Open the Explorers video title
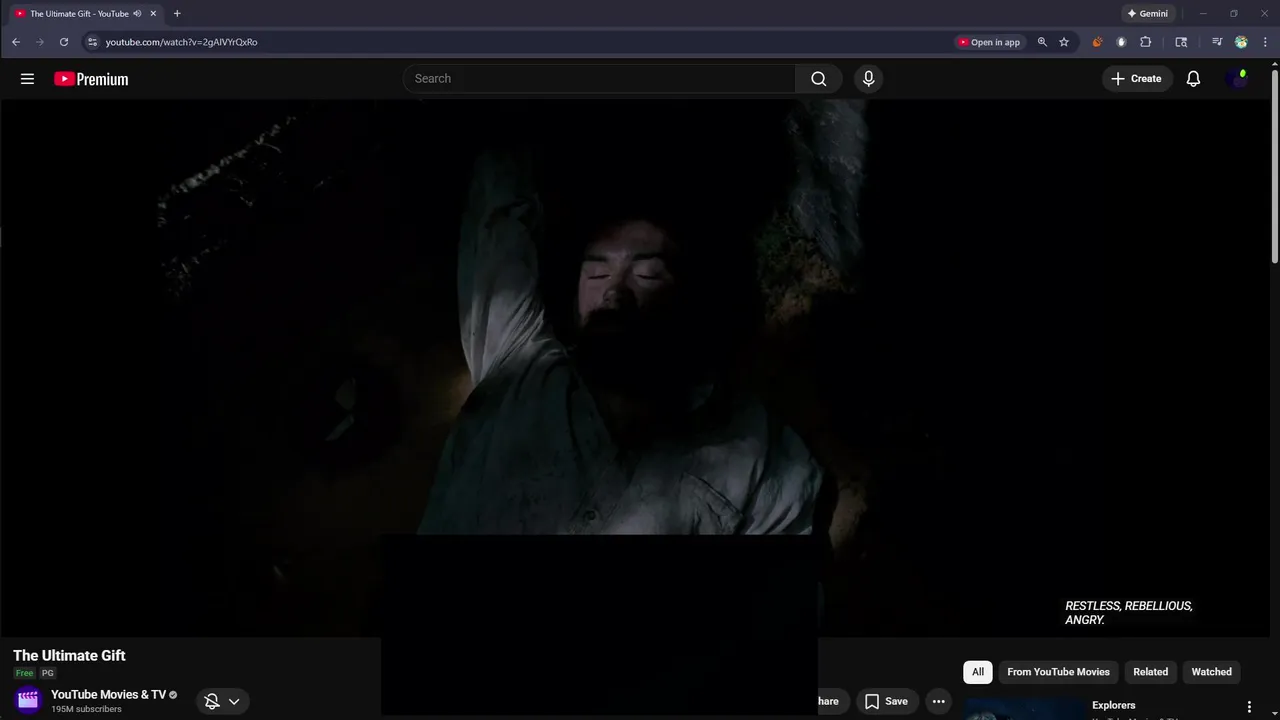The image size is (1280, 720). click(1113, 705)
